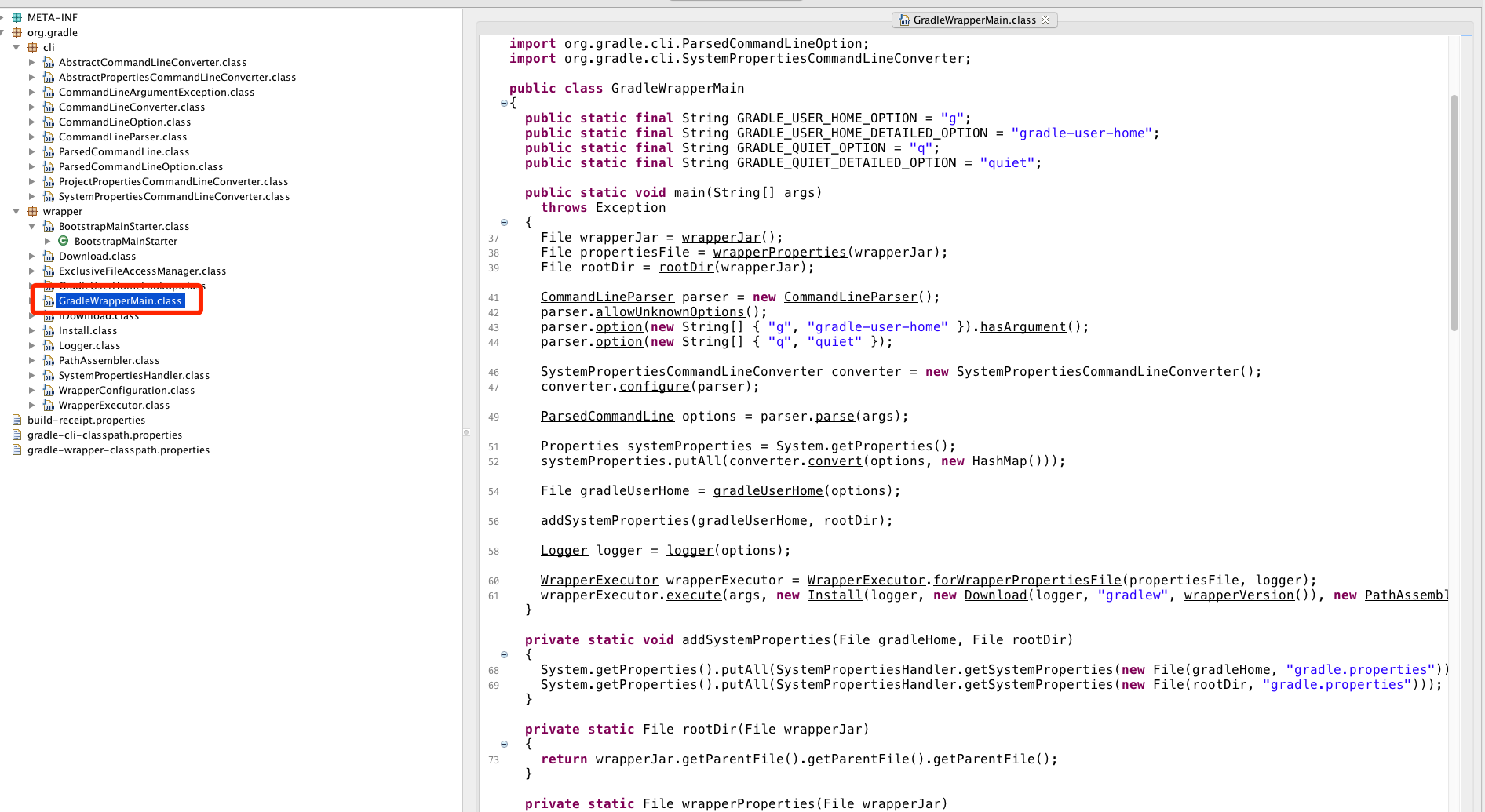Follow the hasArgument method link
The width and height of the screenshot is (1485, 812).
(x=1023, y=327)
